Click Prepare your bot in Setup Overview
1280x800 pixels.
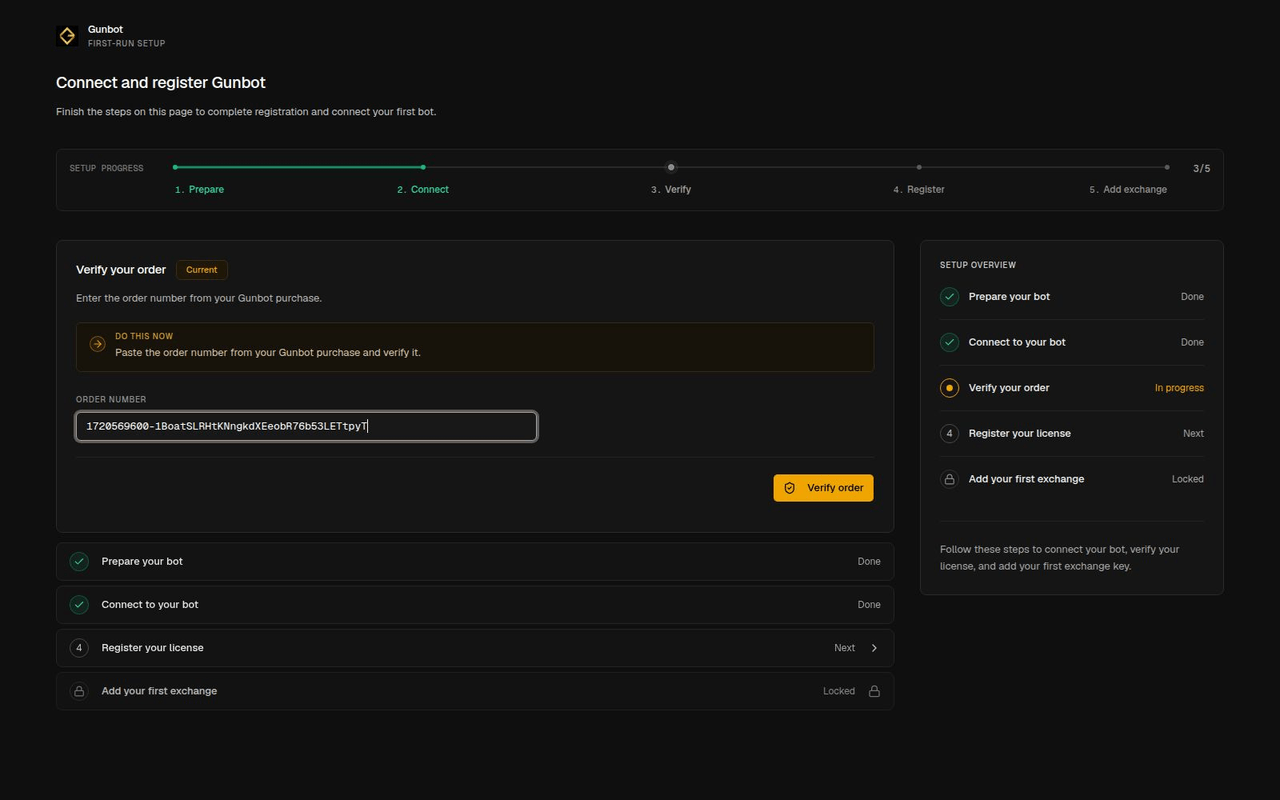[x=1009, y=297]
